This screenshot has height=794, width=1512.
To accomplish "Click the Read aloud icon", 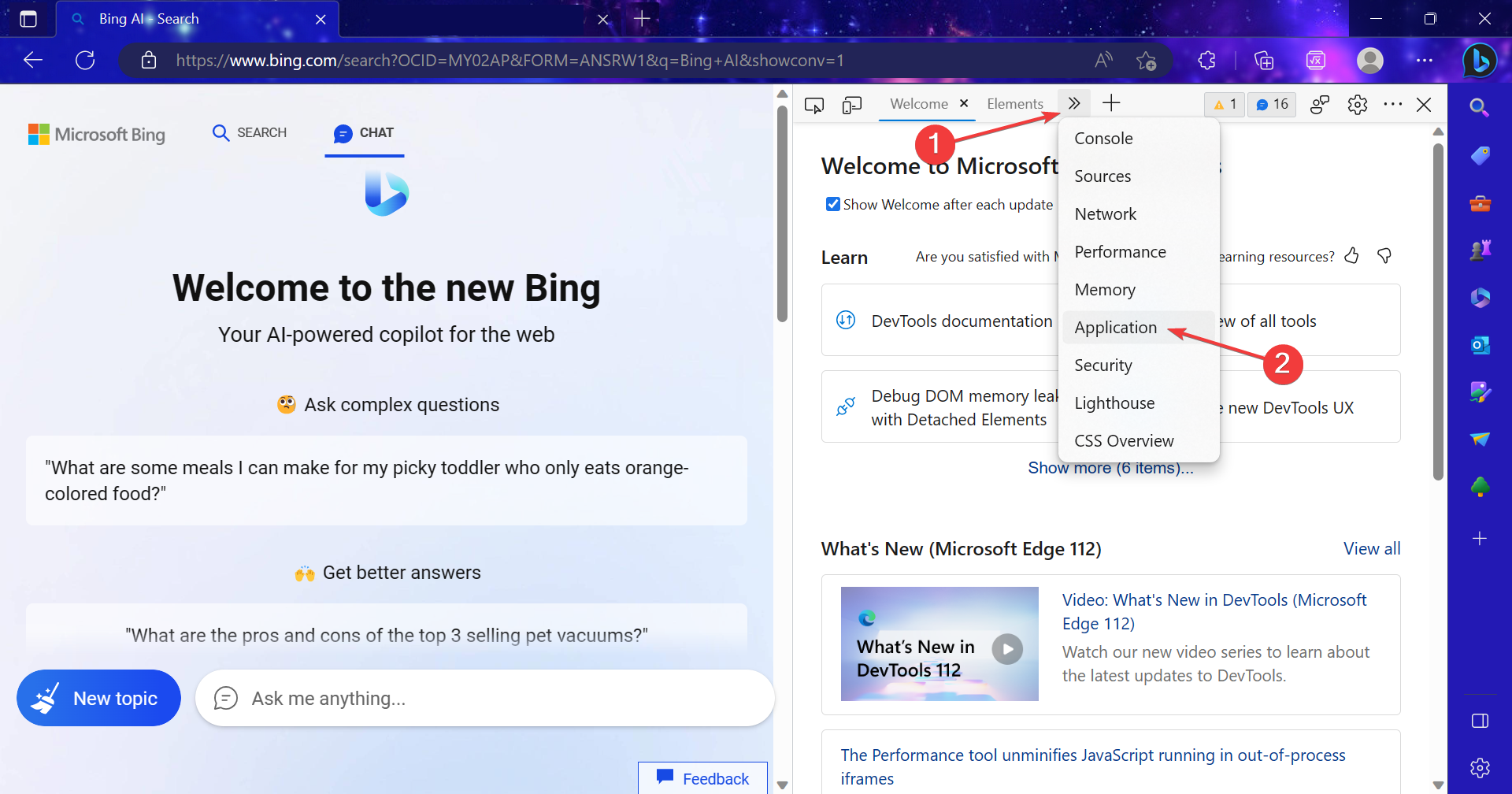I will pyautogui.click(x=1104, y=61).
